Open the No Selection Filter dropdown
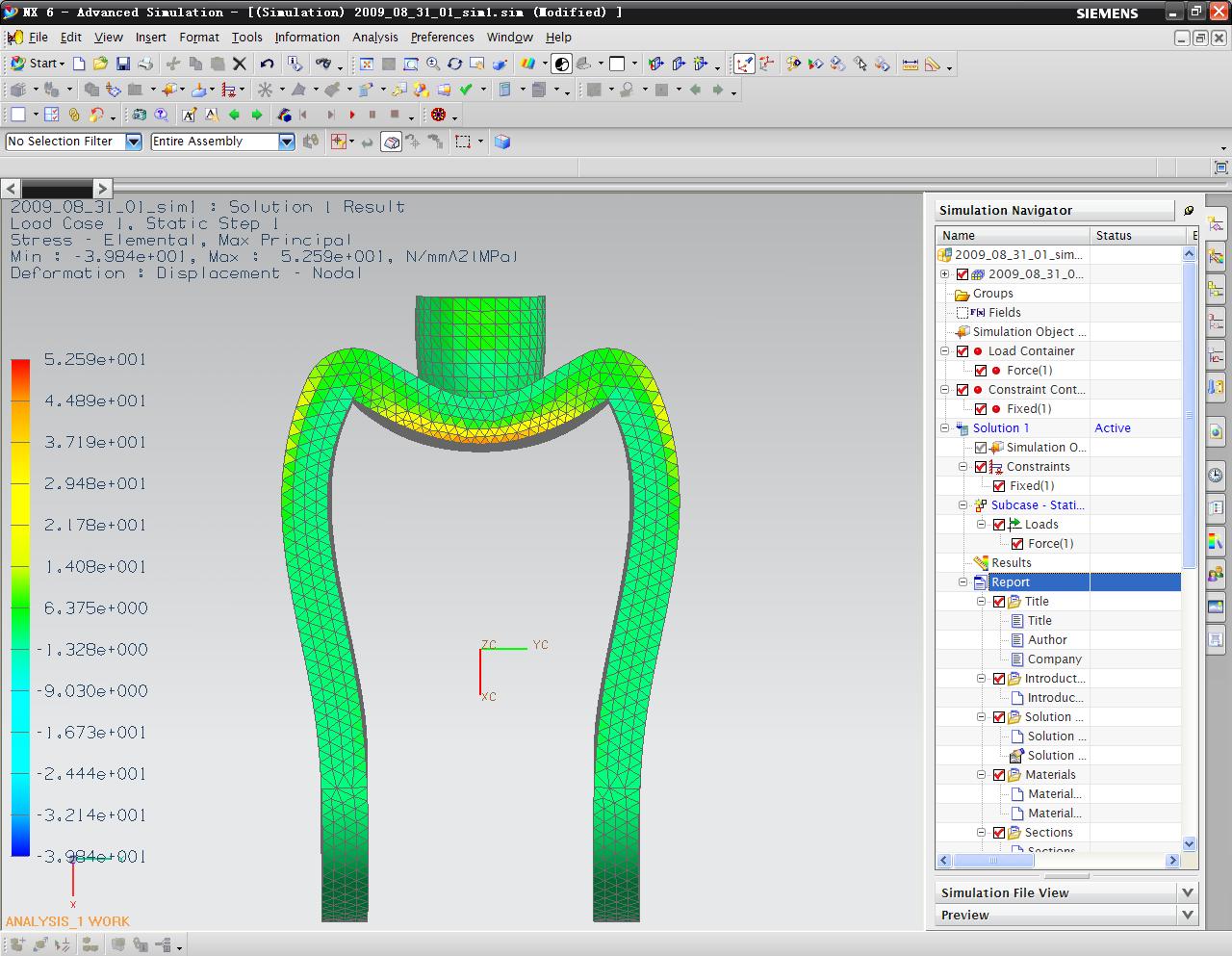Screen dimensions: 1232x956 (x=134, y=142)
